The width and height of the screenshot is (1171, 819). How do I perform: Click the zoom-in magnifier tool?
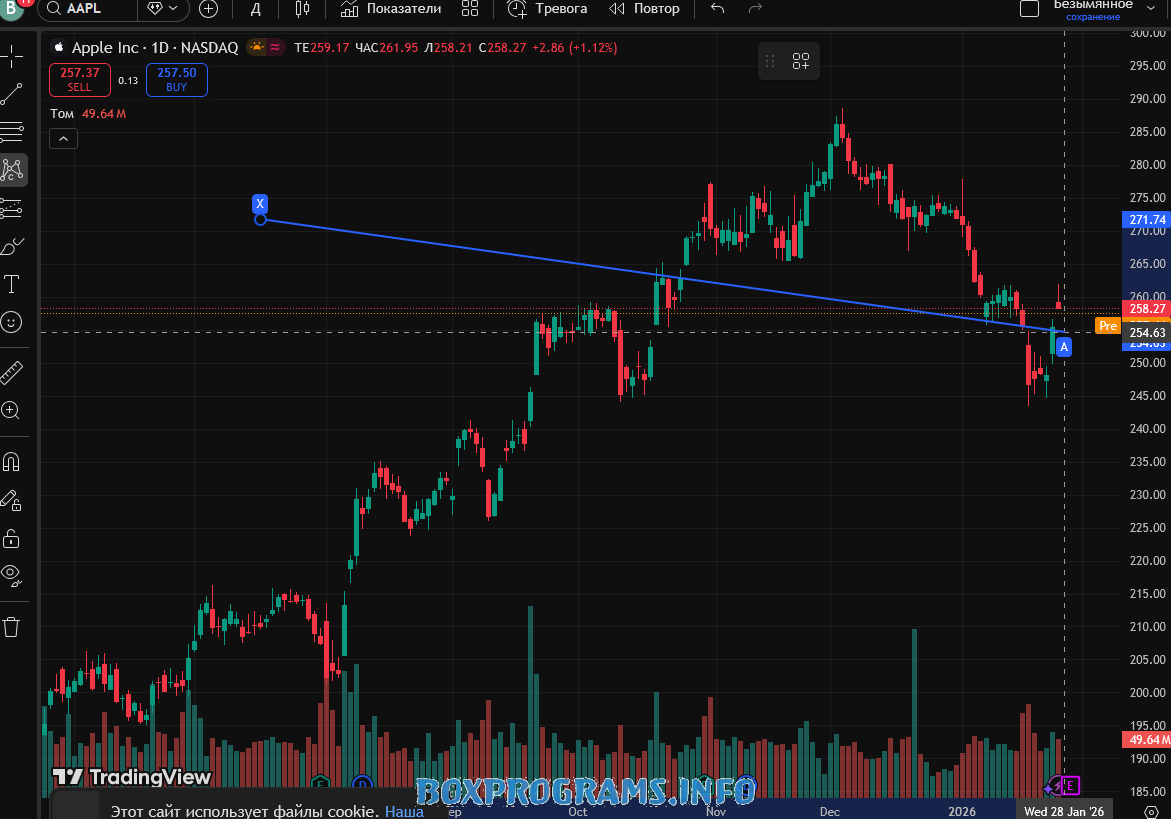[12, 410]
